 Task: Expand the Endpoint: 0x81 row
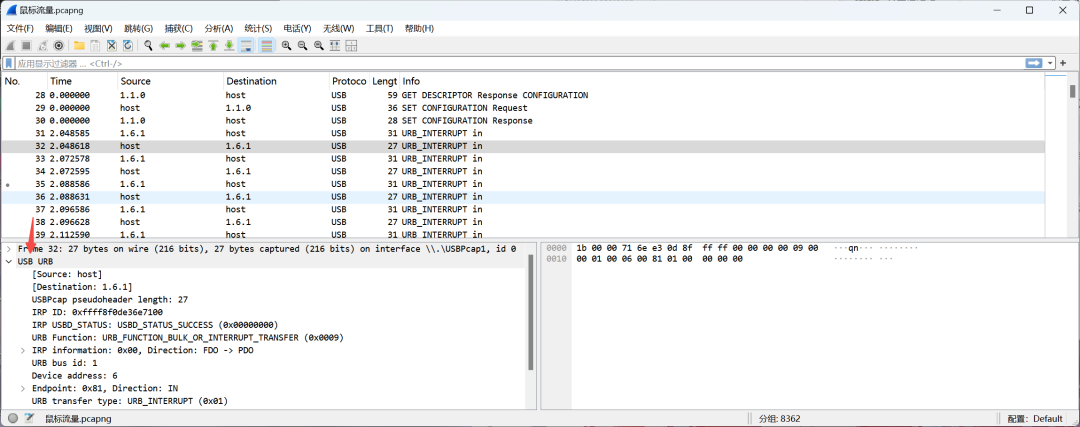pyautogui.click(x=23, y=388)
